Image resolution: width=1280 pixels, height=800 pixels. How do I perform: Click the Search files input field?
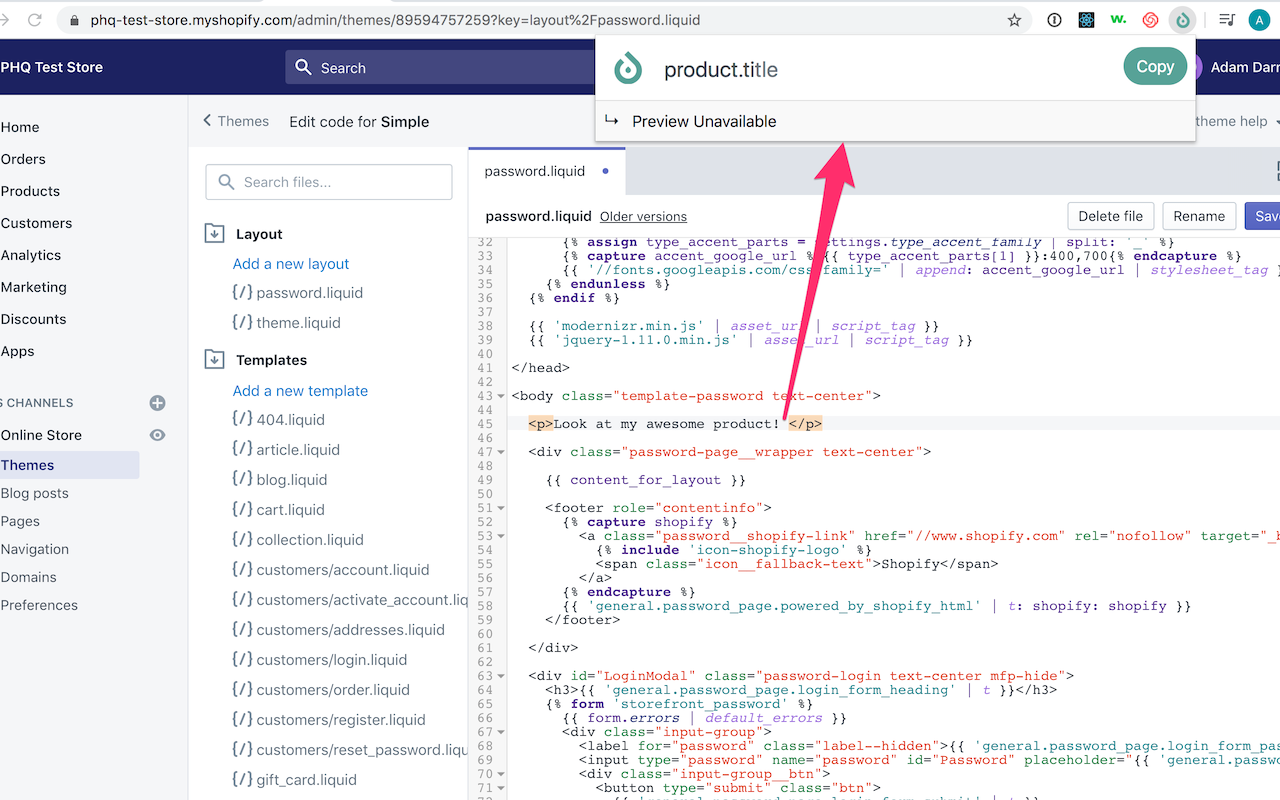(328, 182)
